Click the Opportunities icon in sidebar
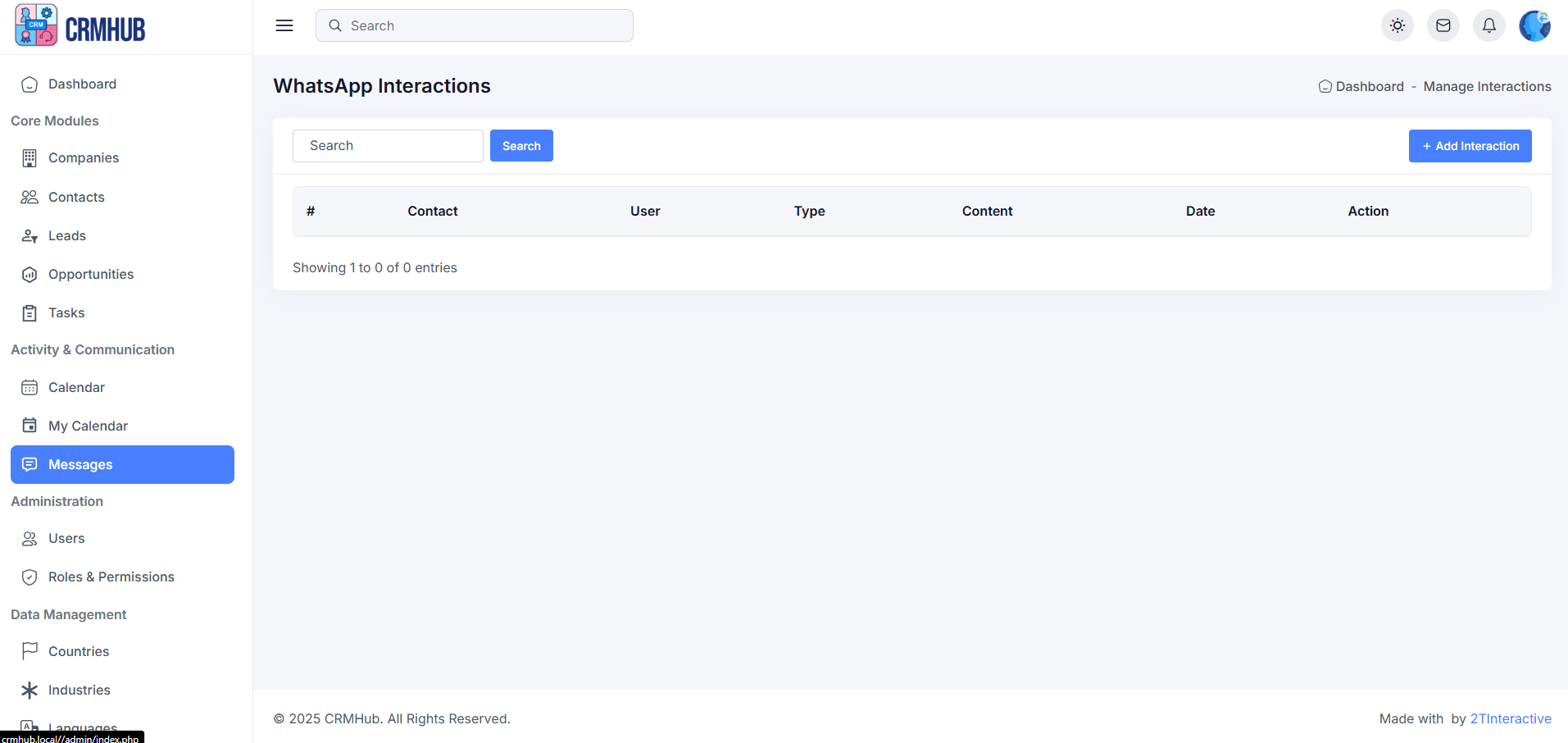1568x743 pixels. (30, 275)
